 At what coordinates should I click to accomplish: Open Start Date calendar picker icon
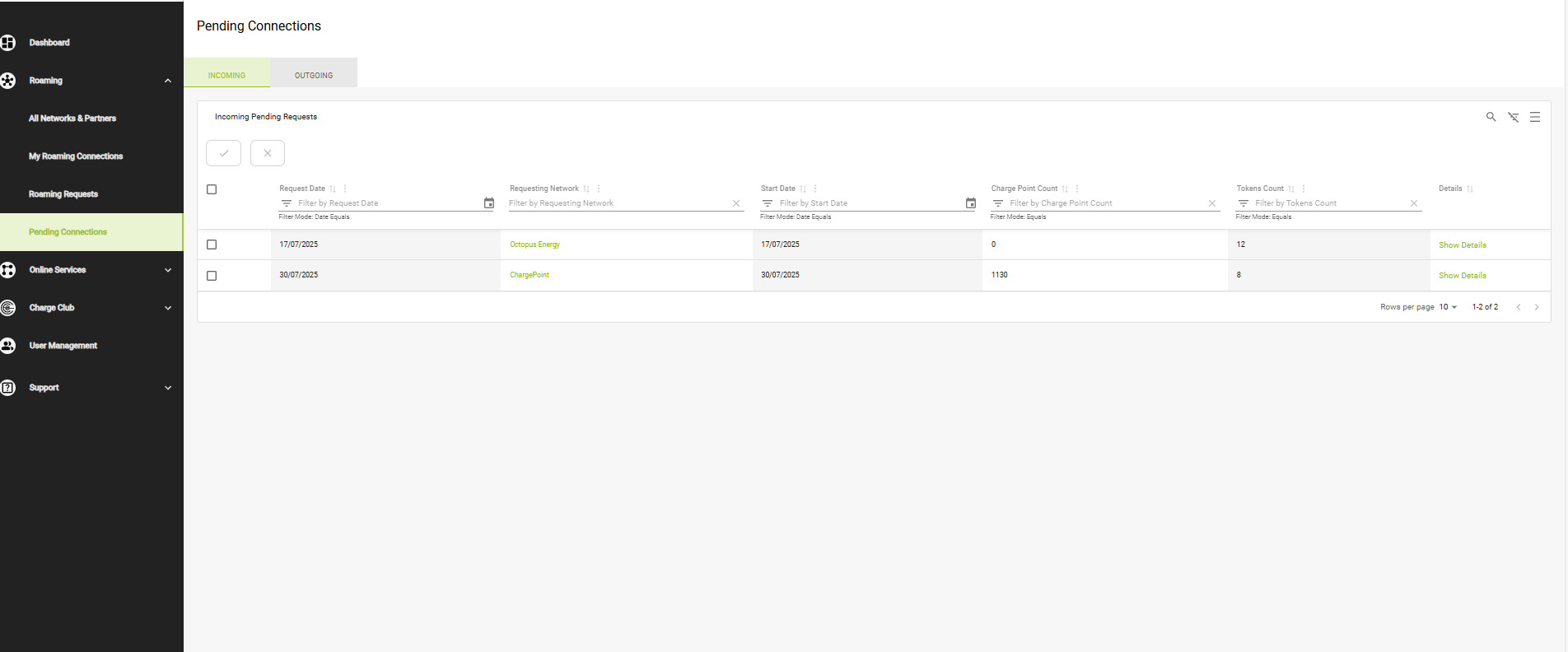(971, 203)
